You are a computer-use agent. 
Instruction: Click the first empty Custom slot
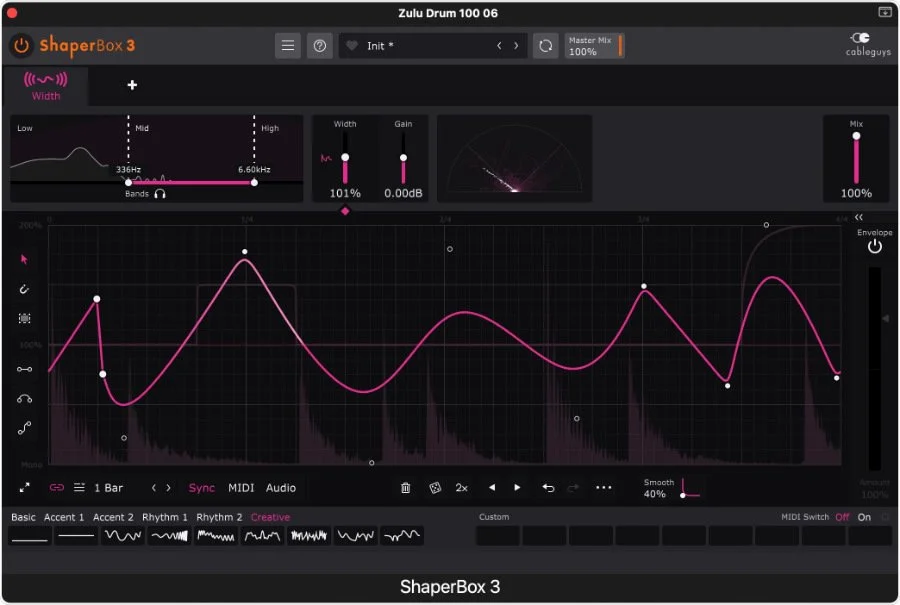tap(498, 536)
